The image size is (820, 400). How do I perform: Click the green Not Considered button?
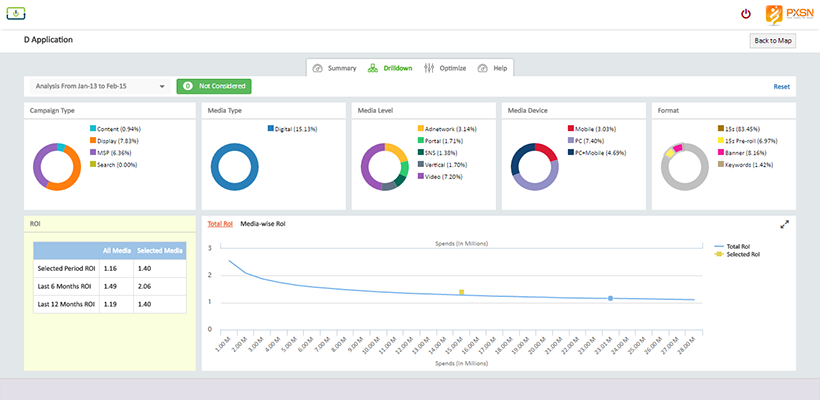[212, 87]
